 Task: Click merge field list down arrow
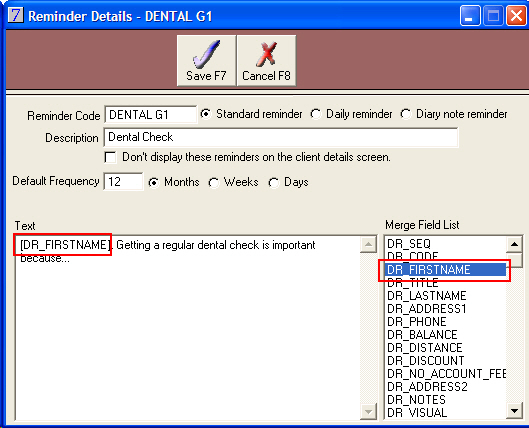pyautogui.click(x=514, y=411)
